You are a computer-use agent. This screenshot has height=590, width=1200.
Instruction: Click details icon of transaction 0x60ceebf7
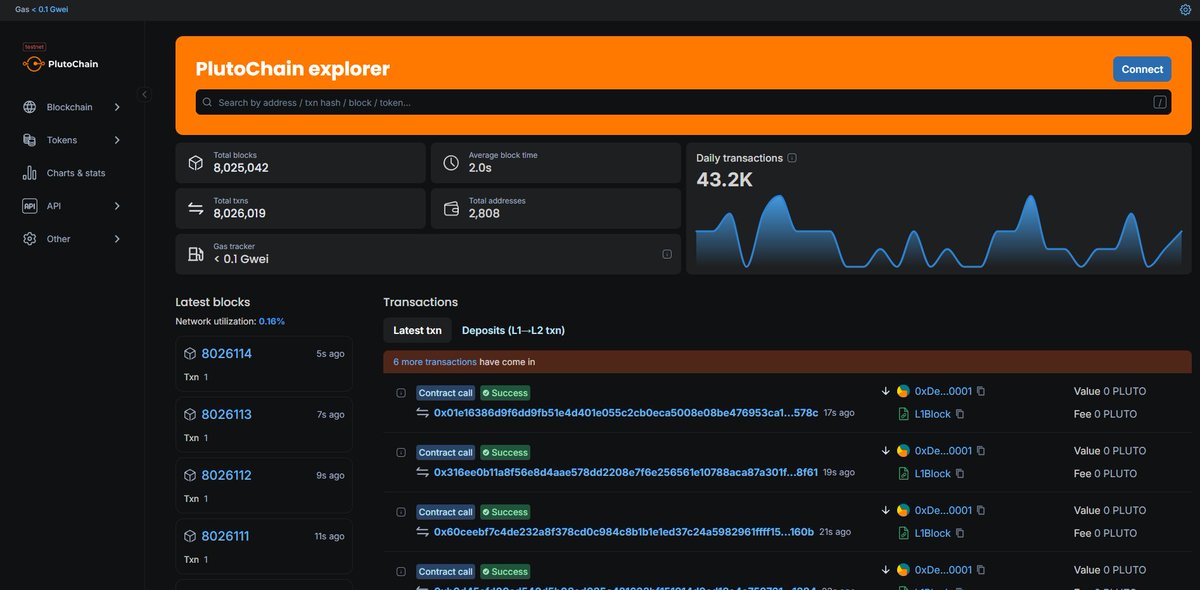coord(401,512)
